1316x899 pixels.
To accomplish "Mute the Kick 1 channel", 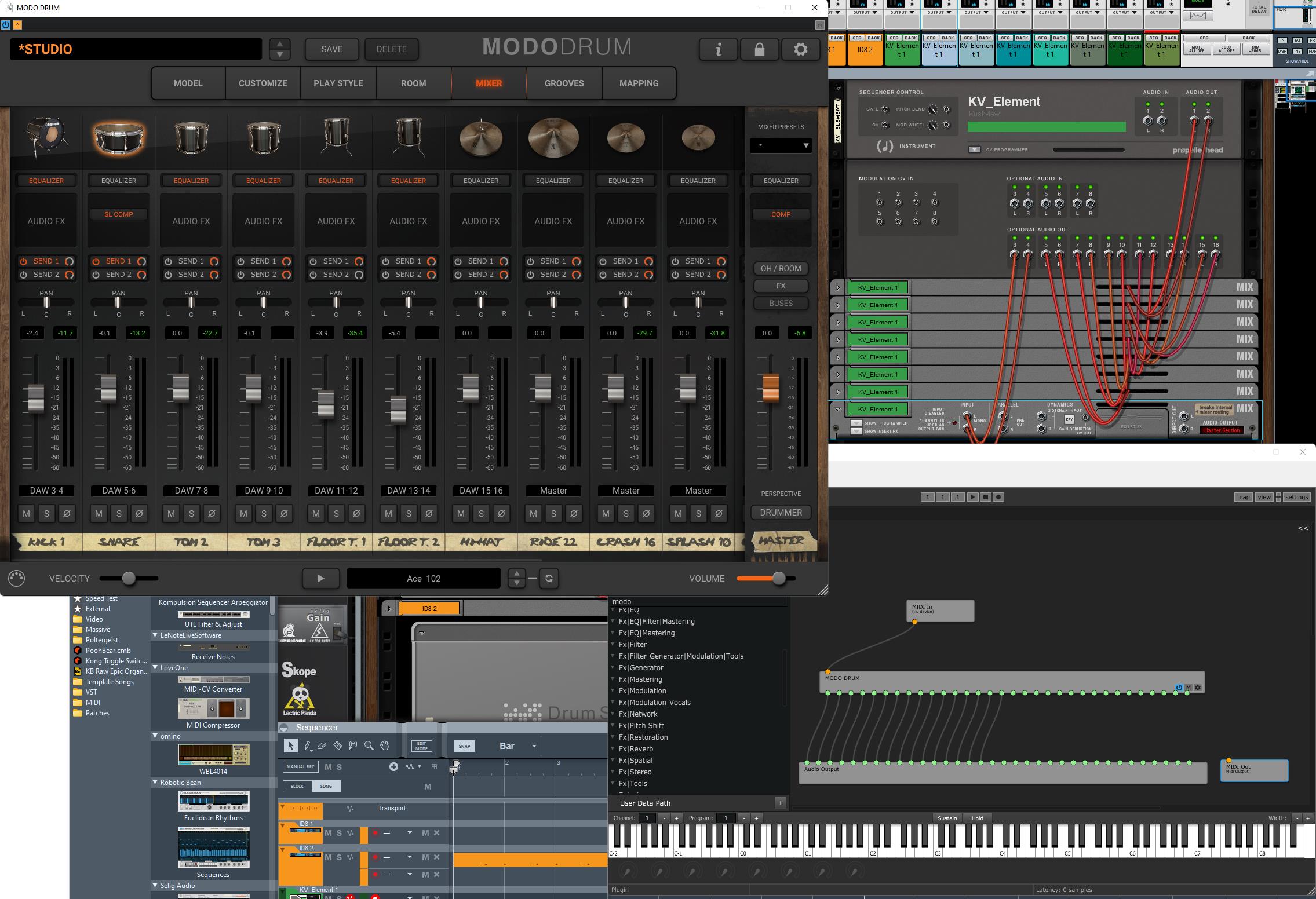I will (26, 513).
